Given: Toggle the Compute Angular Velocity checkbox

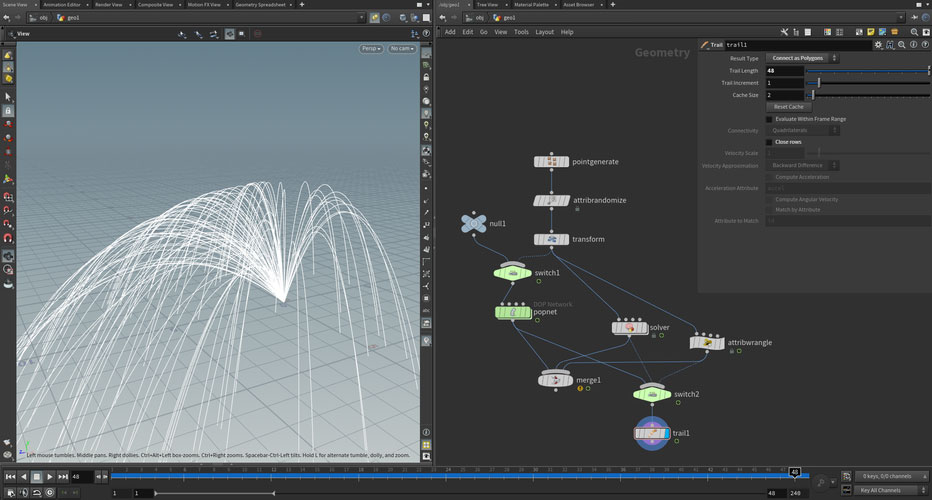Looking at the screenshot, I should (769, 200).
